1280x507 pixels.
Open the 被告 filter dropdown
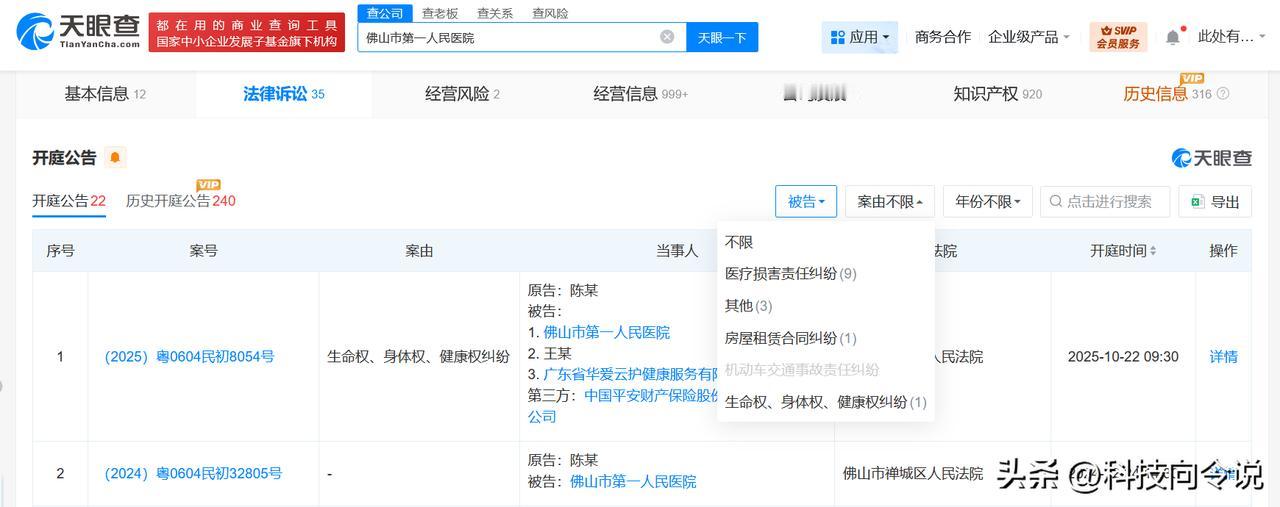coord(806,201)
